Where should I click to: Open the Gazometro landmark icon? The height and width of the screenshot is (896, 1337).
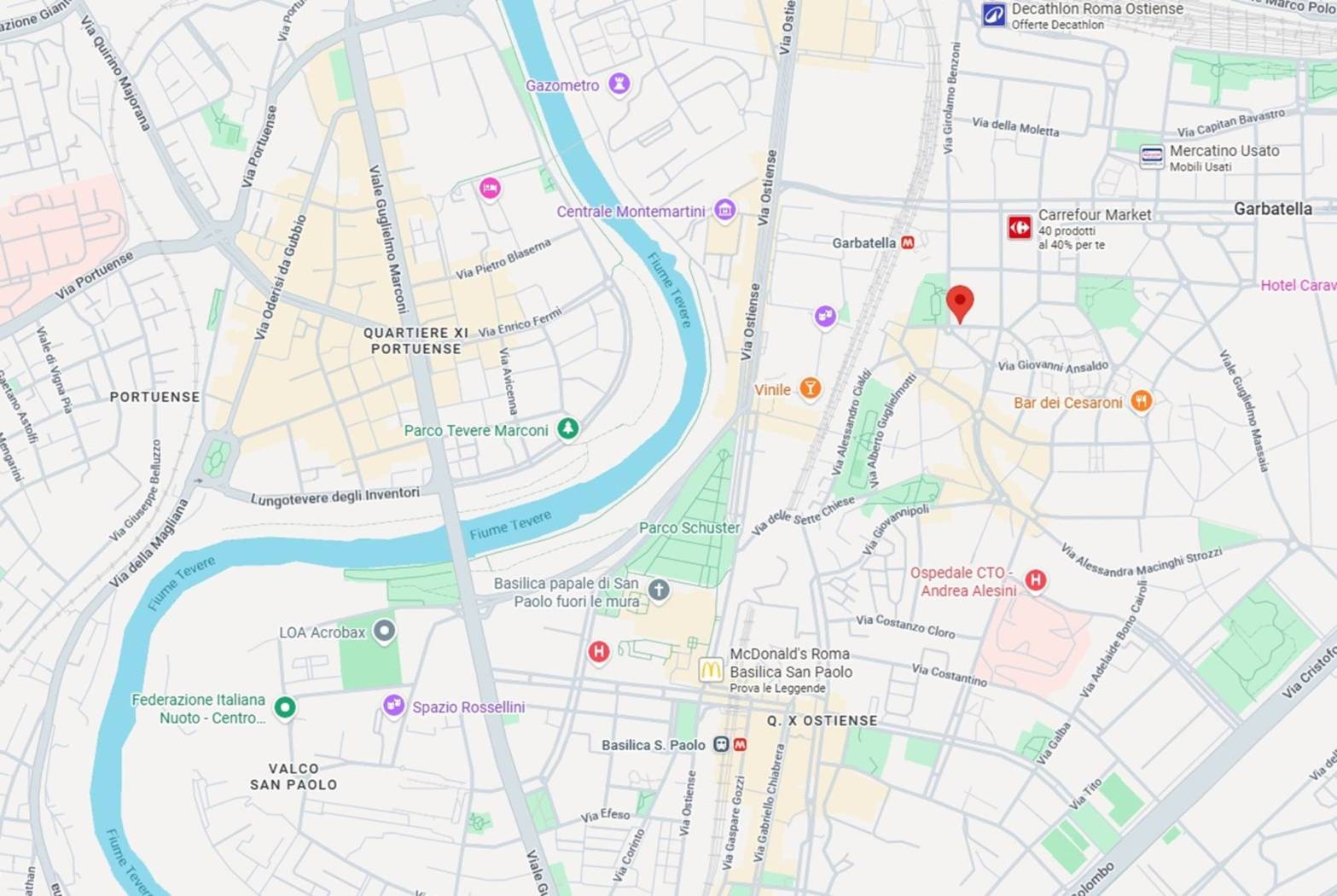click(619, 84)
